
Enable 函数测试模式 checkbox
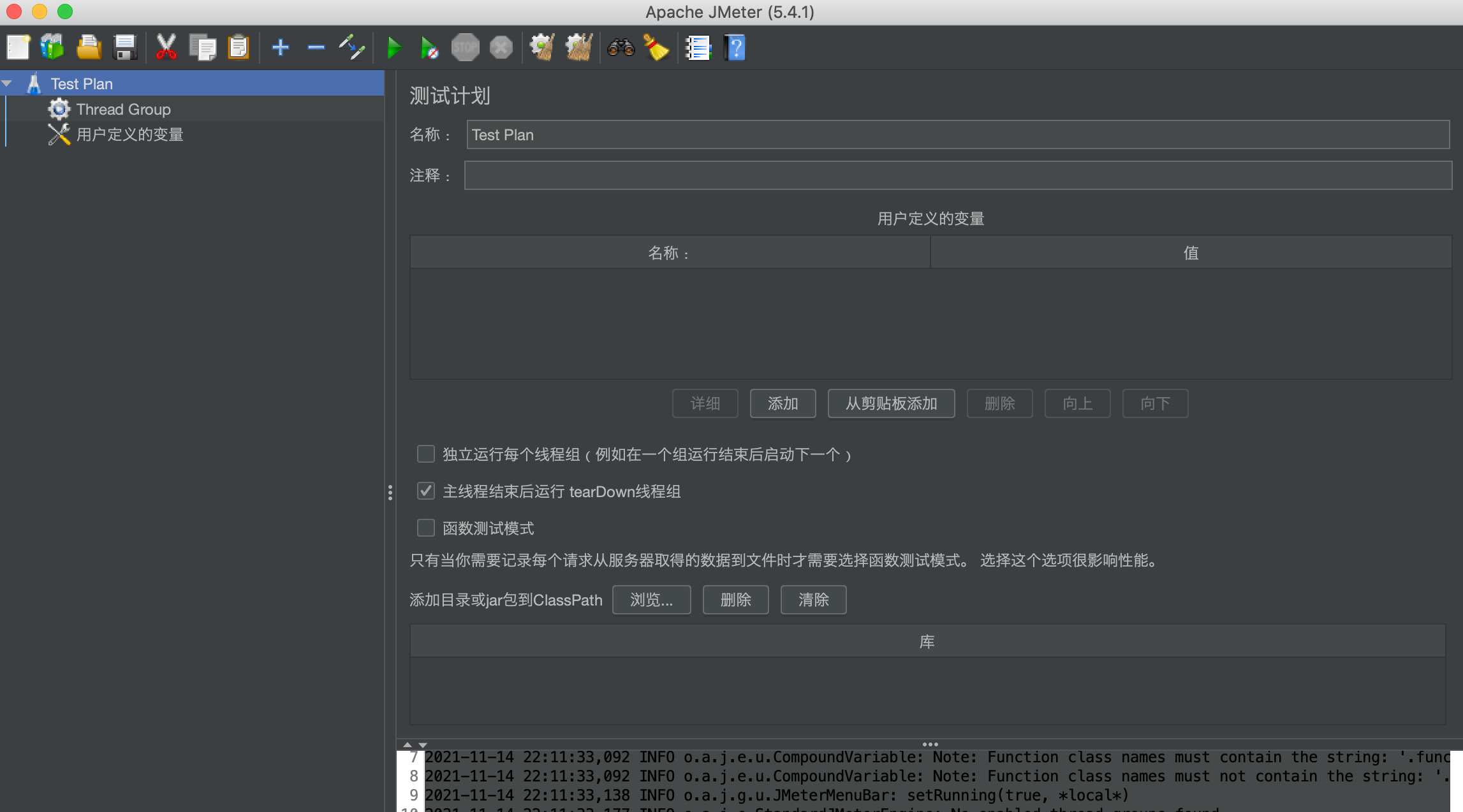(425, 528)
